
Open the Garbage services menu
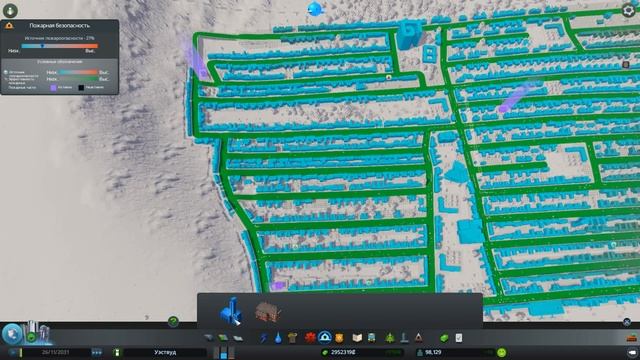292,338
